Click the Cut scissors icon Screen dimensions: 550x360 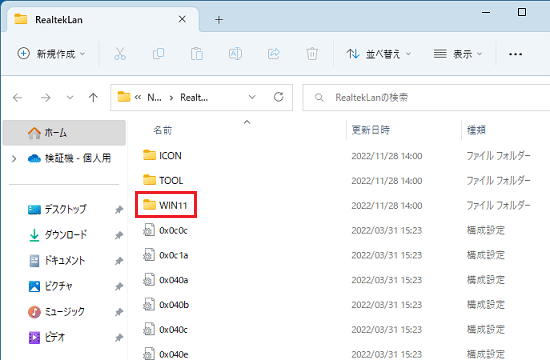tap(120, 54)
